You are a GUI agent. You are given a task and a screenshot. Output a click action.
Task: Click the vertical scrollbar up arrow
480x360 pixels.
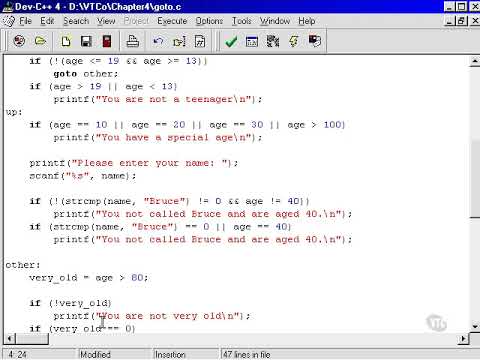[x=474, y=61]
